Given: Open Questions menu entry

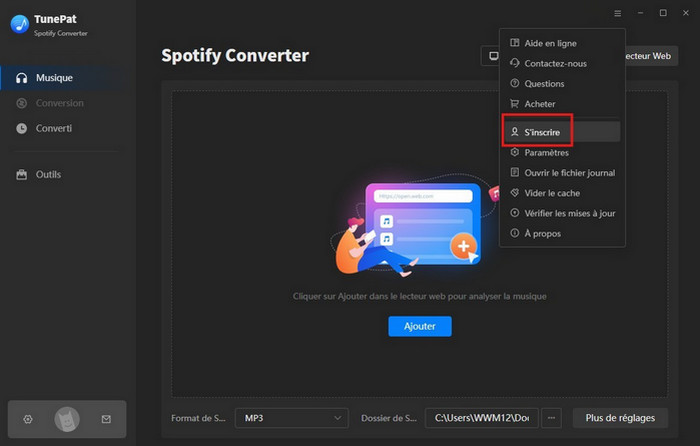Looking at the screenshot, I should pos(562,83).
